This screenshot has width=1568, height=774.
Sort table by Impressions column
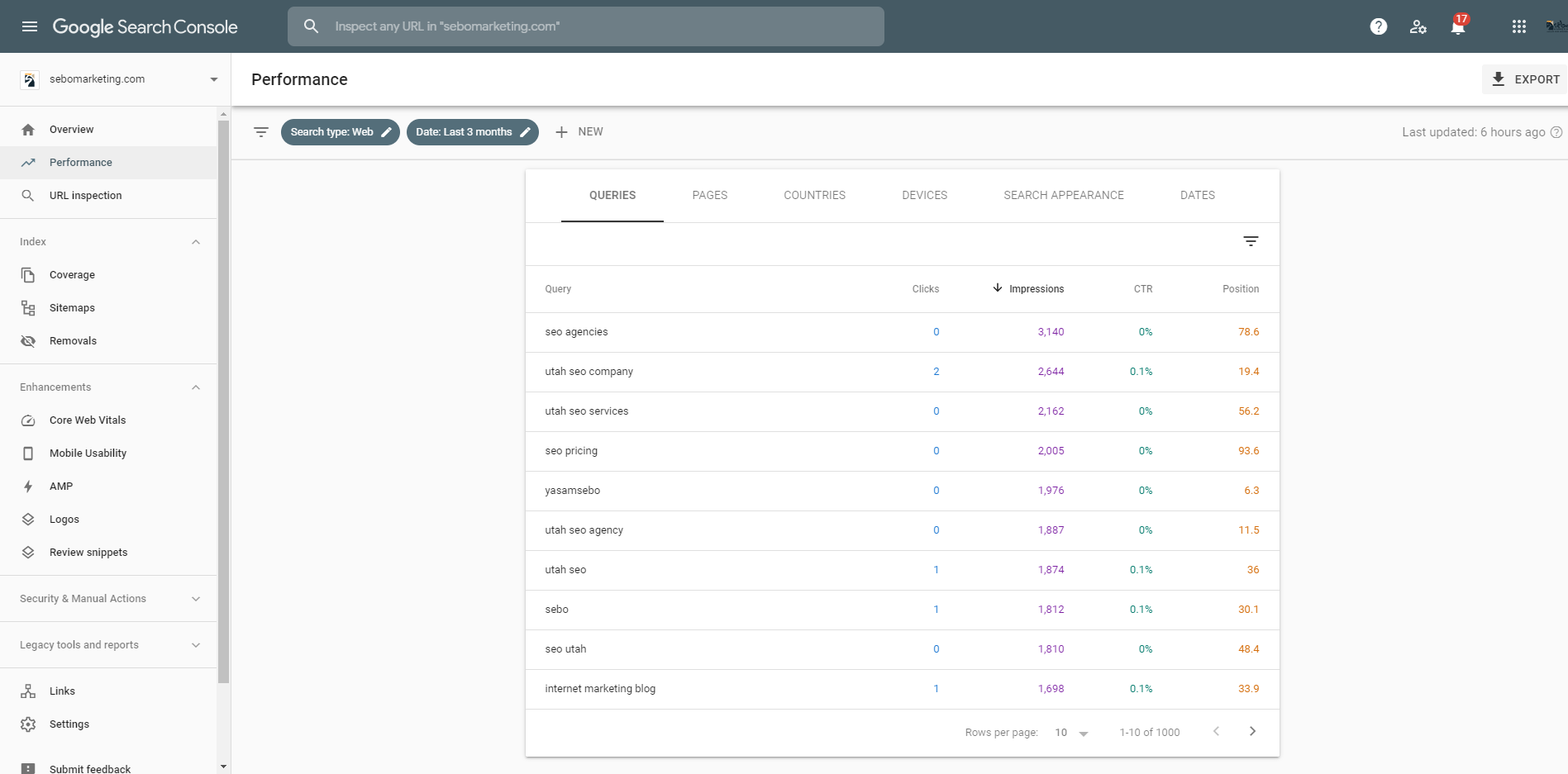click(1029, 289)
